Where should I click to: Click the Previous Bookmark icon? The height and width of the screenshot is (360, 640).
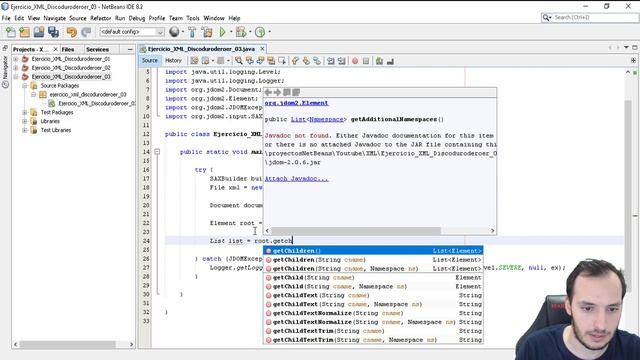click(295, 61)
